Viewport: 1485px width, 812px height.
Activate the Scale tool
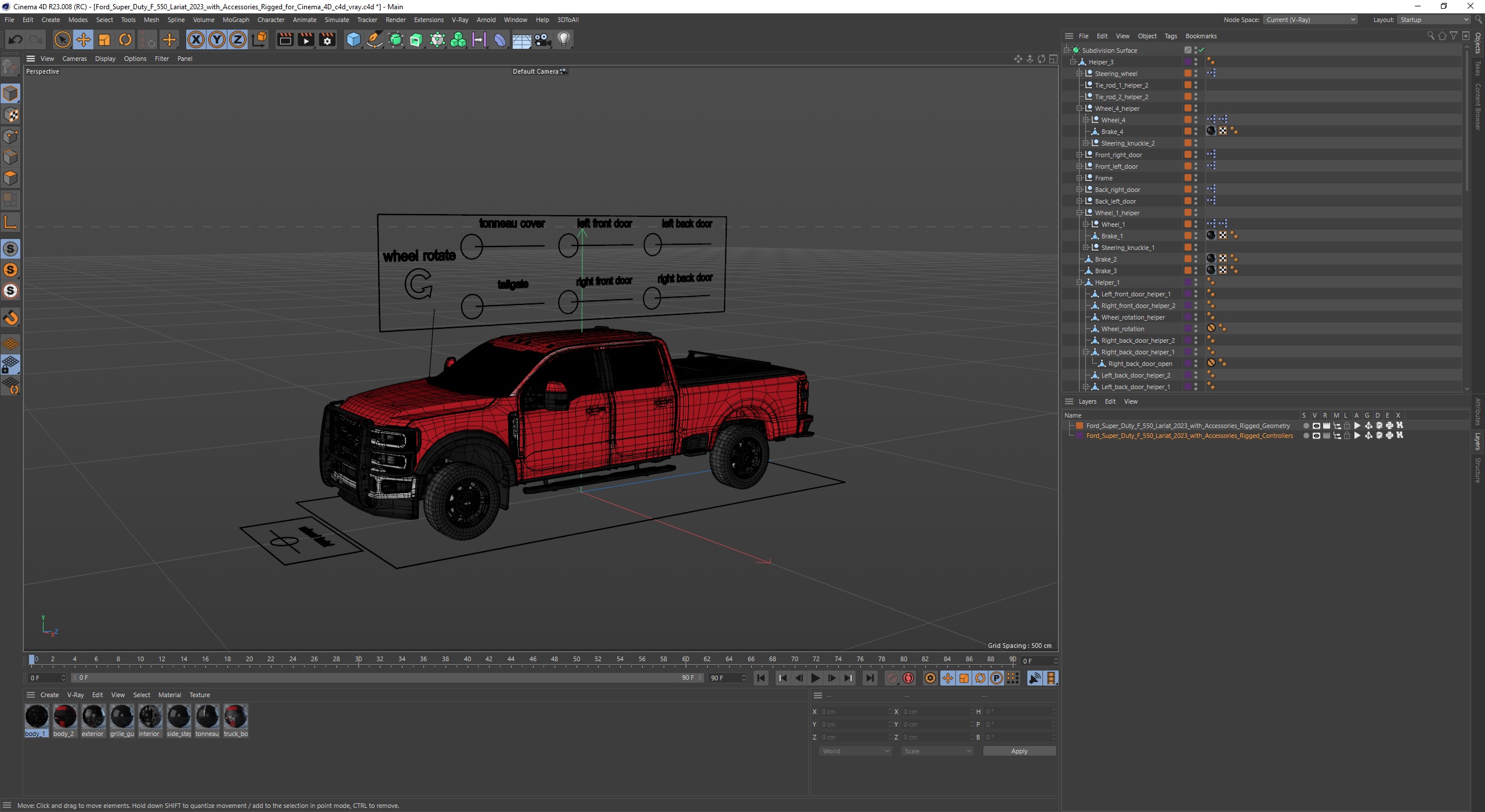click(104, 39)
